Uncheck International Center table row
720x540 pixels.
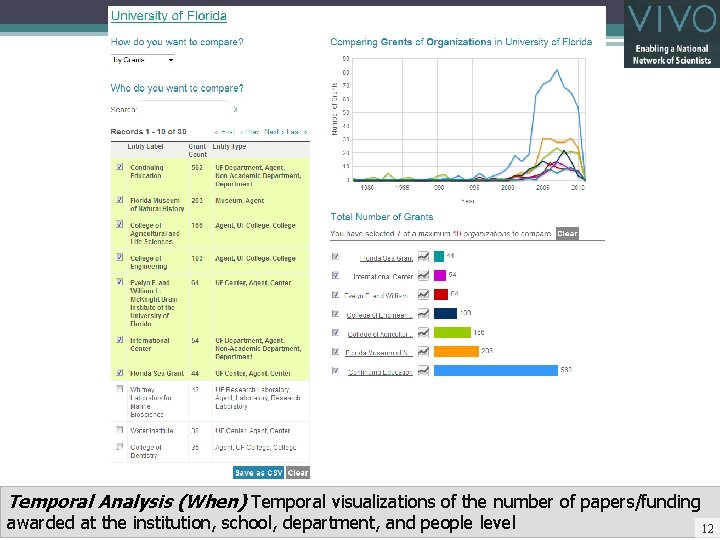point(120,340)
